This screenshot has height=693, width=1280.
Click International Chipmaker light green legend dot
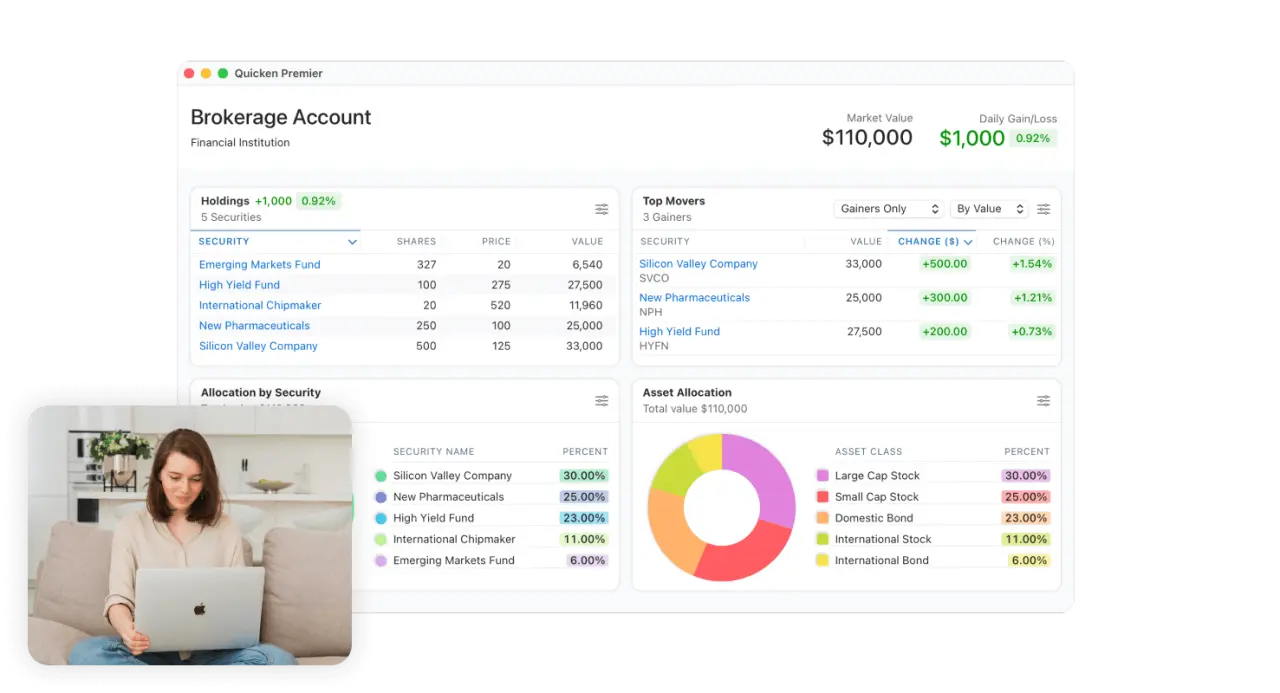click(381, 539)
